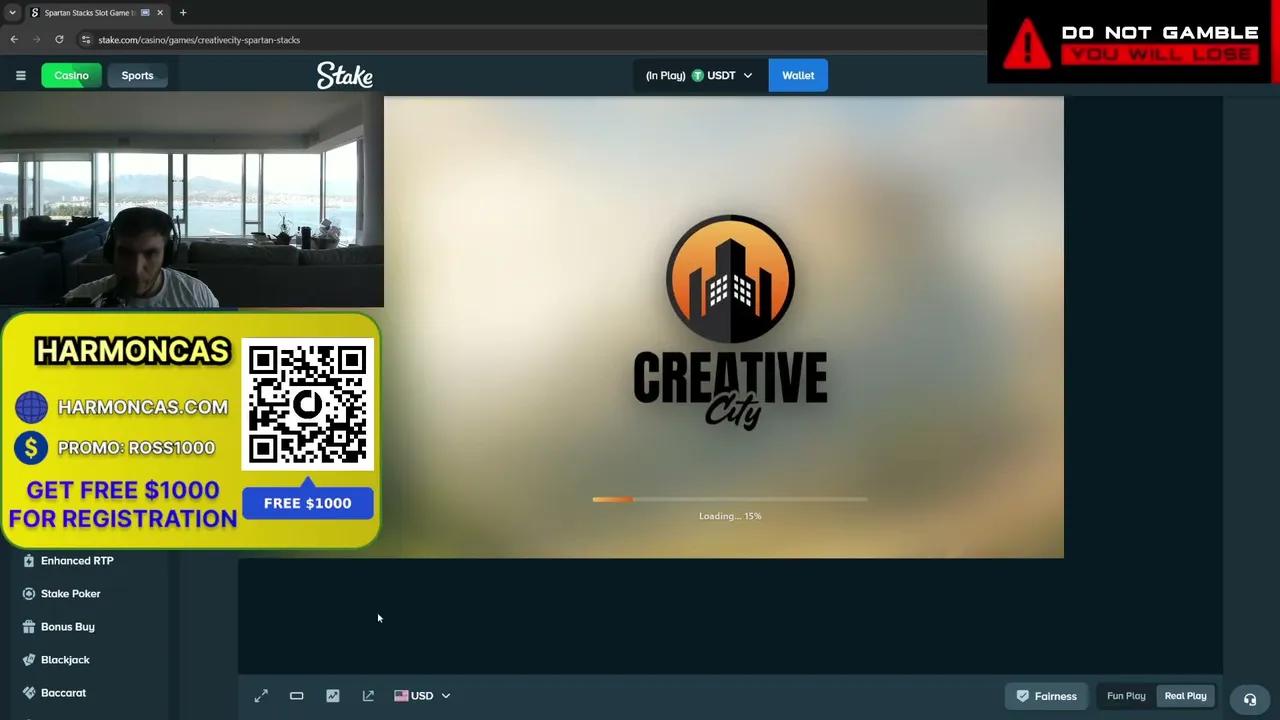1280x720 pixels.
Task: Reload the browser page
Action: click(x=59, y=39)
